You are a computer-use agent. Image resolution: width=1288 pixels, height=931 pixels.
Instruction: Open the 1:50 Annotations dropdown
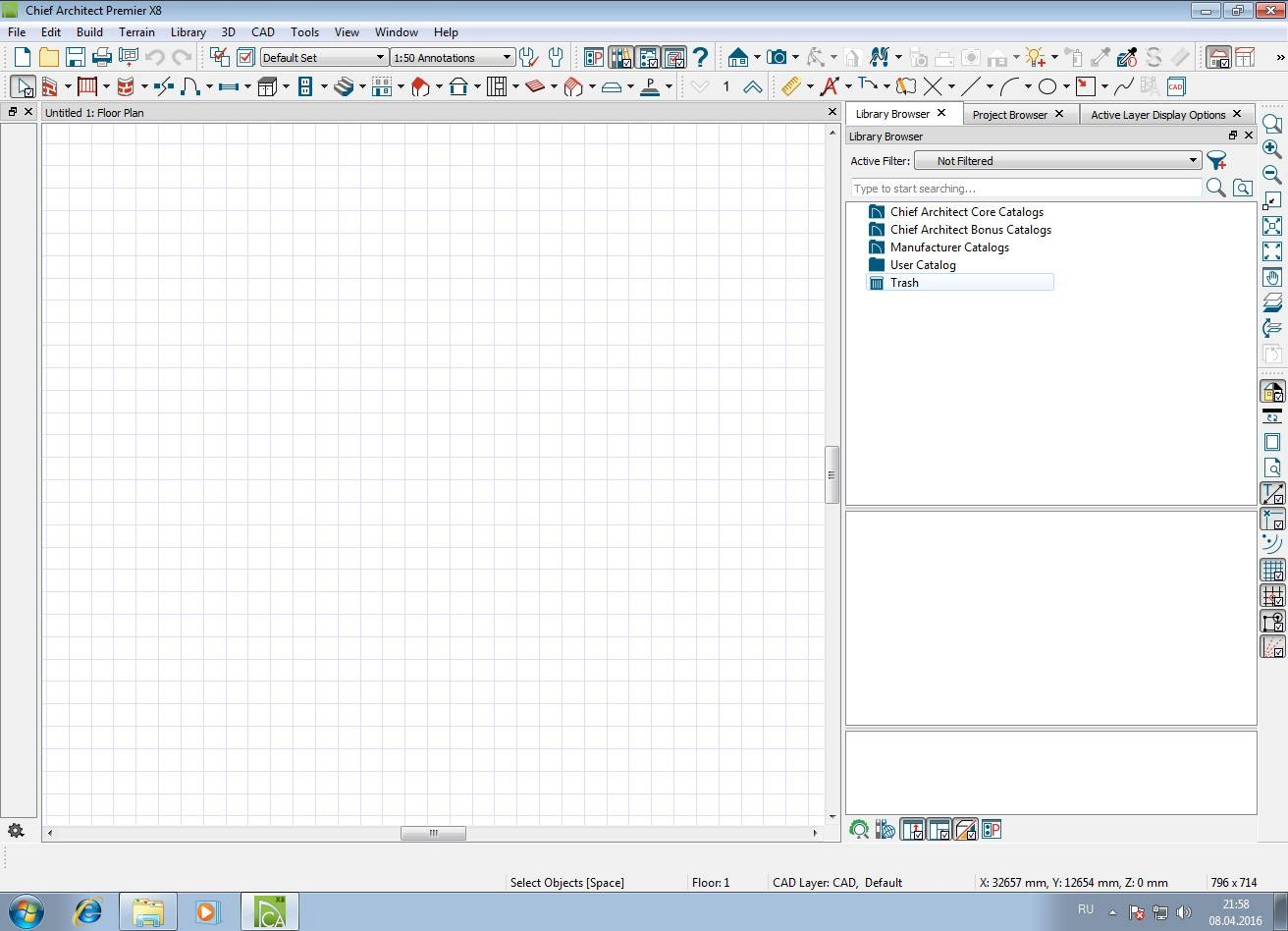coord(453,57)
